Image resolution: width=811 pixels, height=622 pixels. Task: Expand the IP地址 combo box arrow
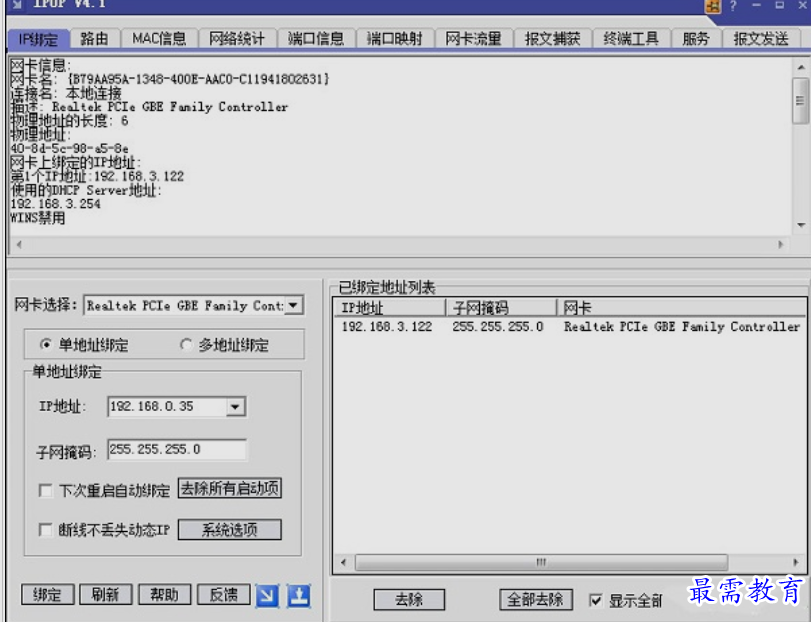click(235, 407)
